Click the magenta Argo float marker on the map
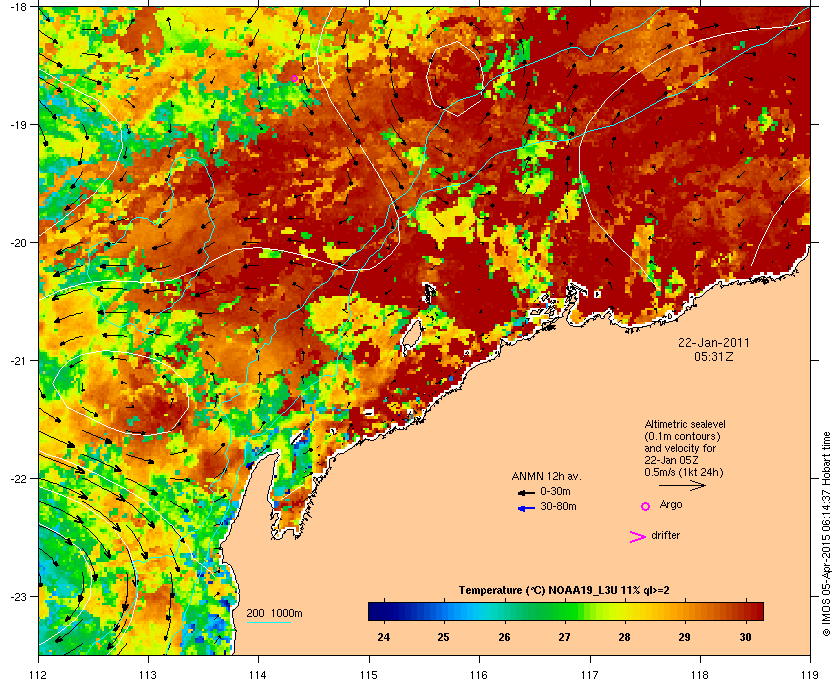Screen dimensions: 840x680 (294, 79)
